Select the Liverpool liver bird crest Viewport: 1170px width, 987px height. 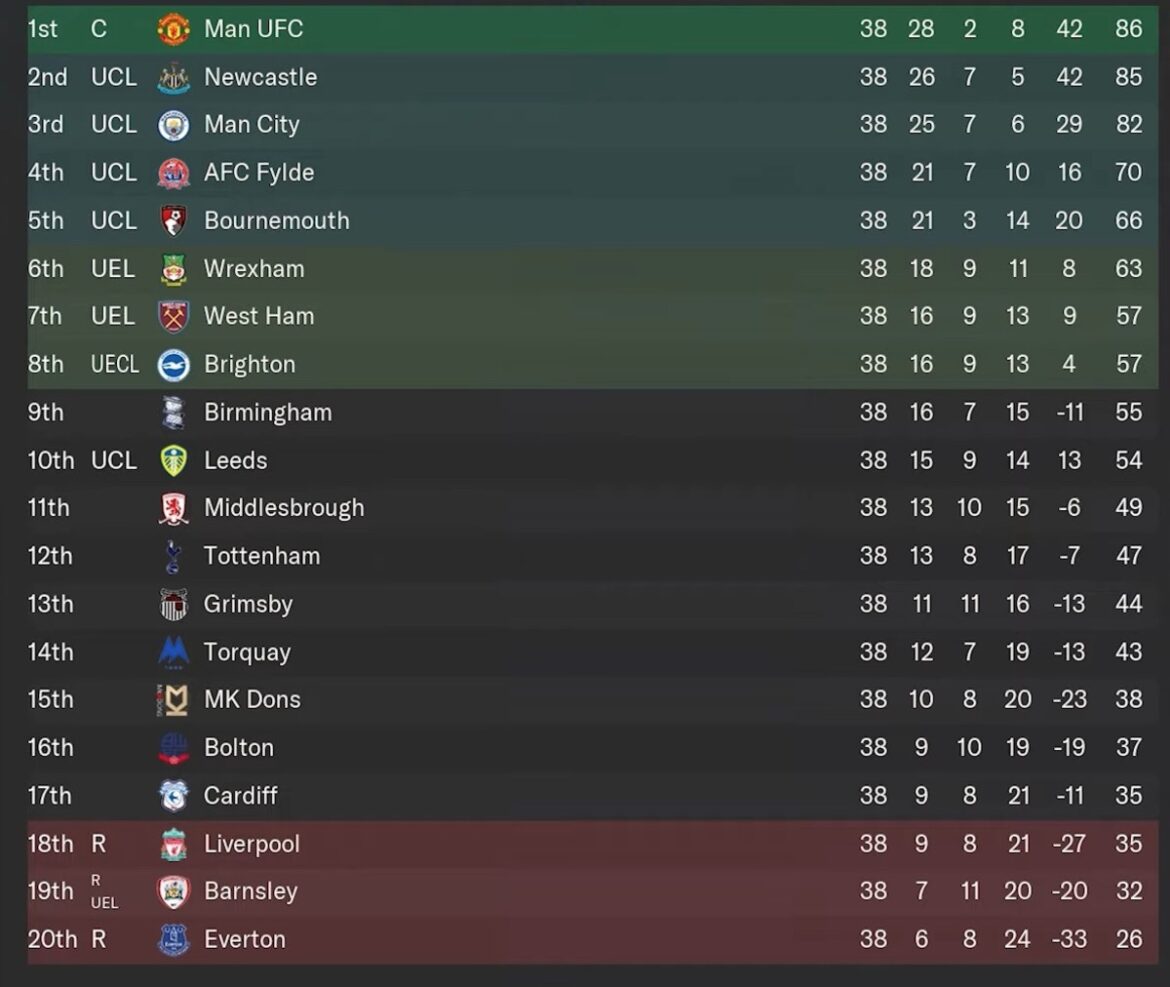coord(172,844)
